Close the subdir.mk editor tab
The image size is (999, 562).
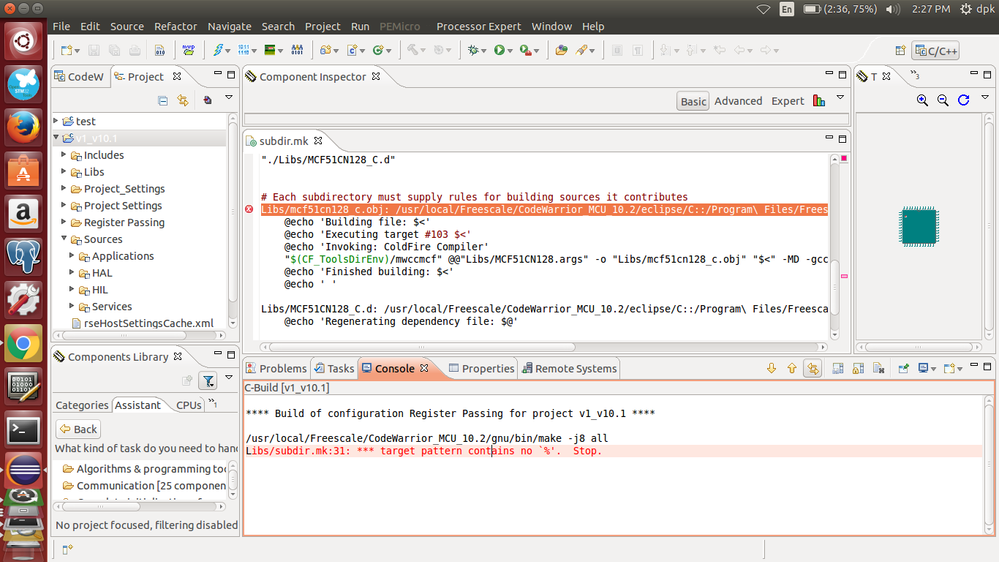click(x=318, y=140)
